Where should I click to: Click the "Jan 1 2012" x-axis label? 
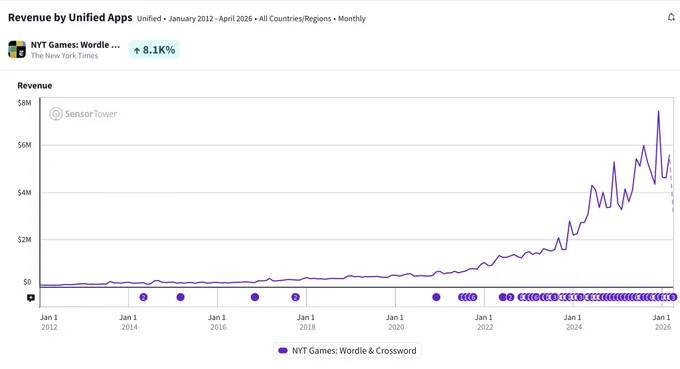point(49,322)
